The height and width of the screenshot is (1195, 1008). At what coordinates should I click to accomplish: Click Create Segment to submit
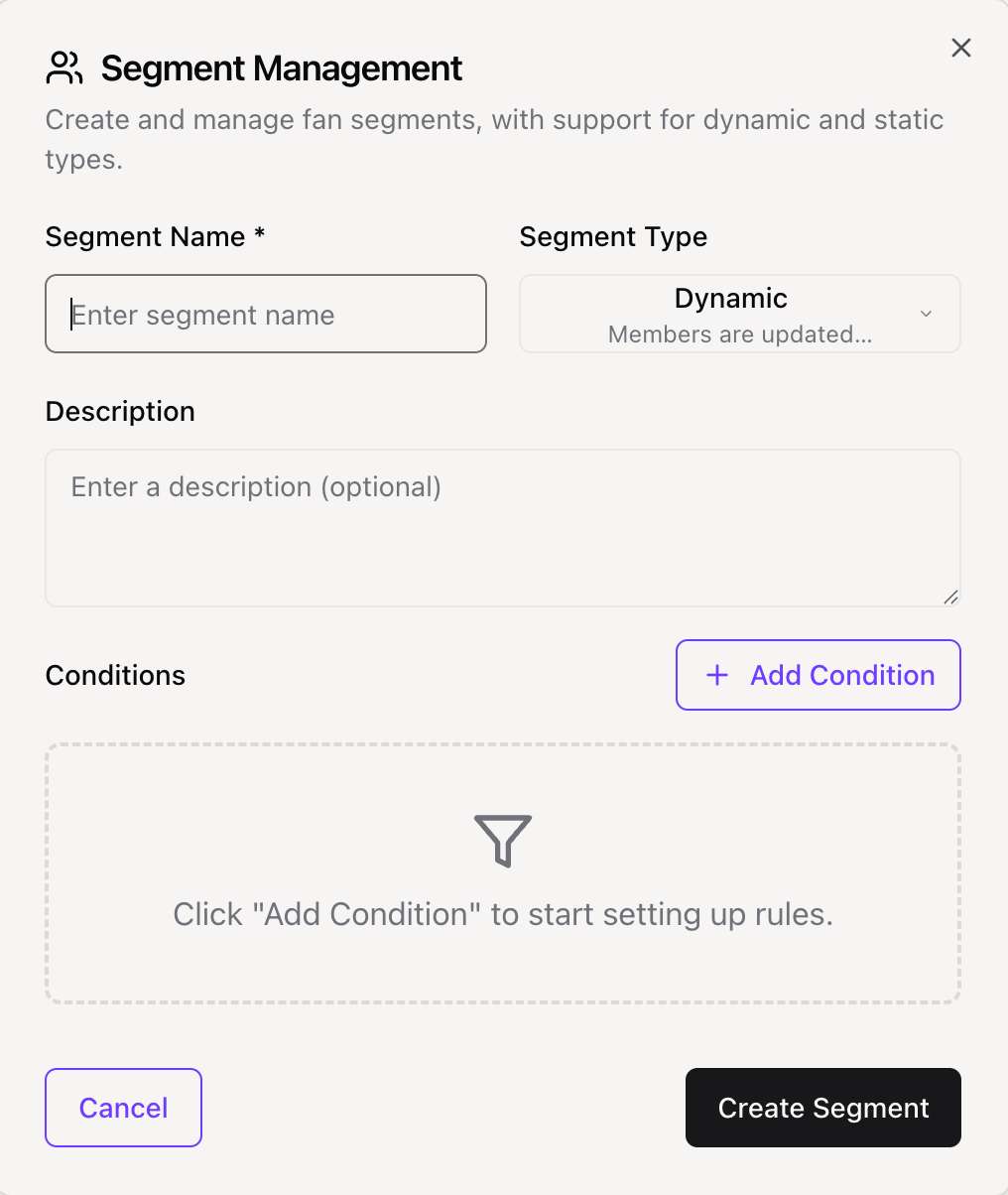pyautogui.click(x=822, y=1108)
